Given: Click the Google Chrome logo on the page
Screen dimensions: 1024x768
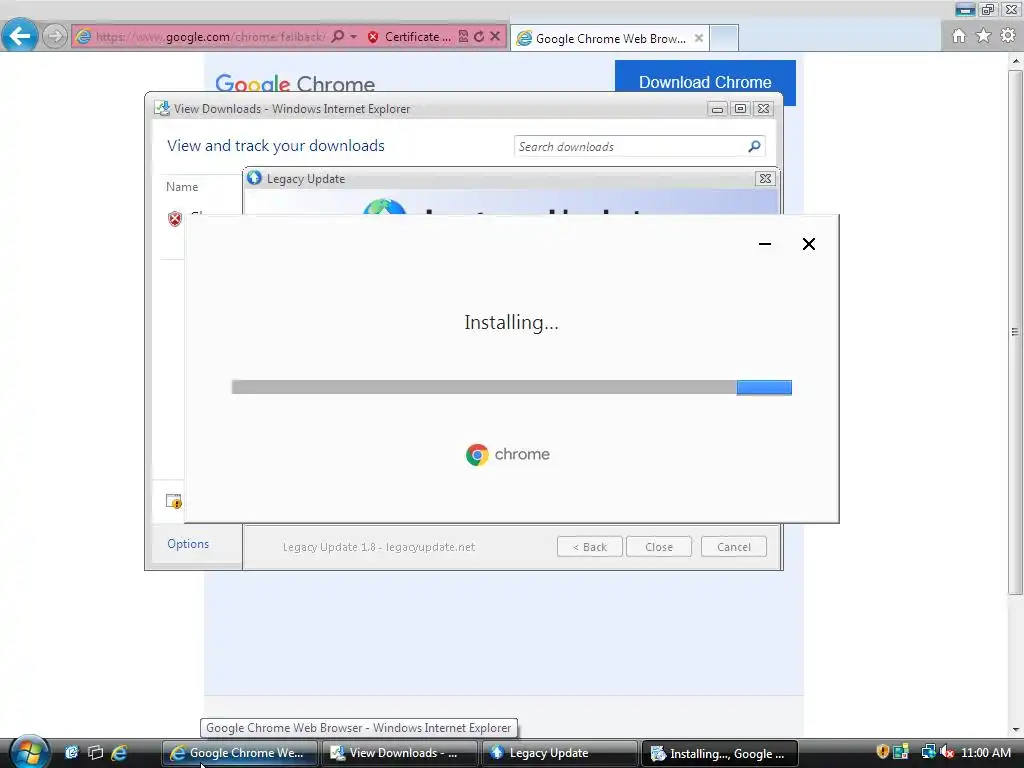Looking at the screenshot, I should tap(295, 83).
